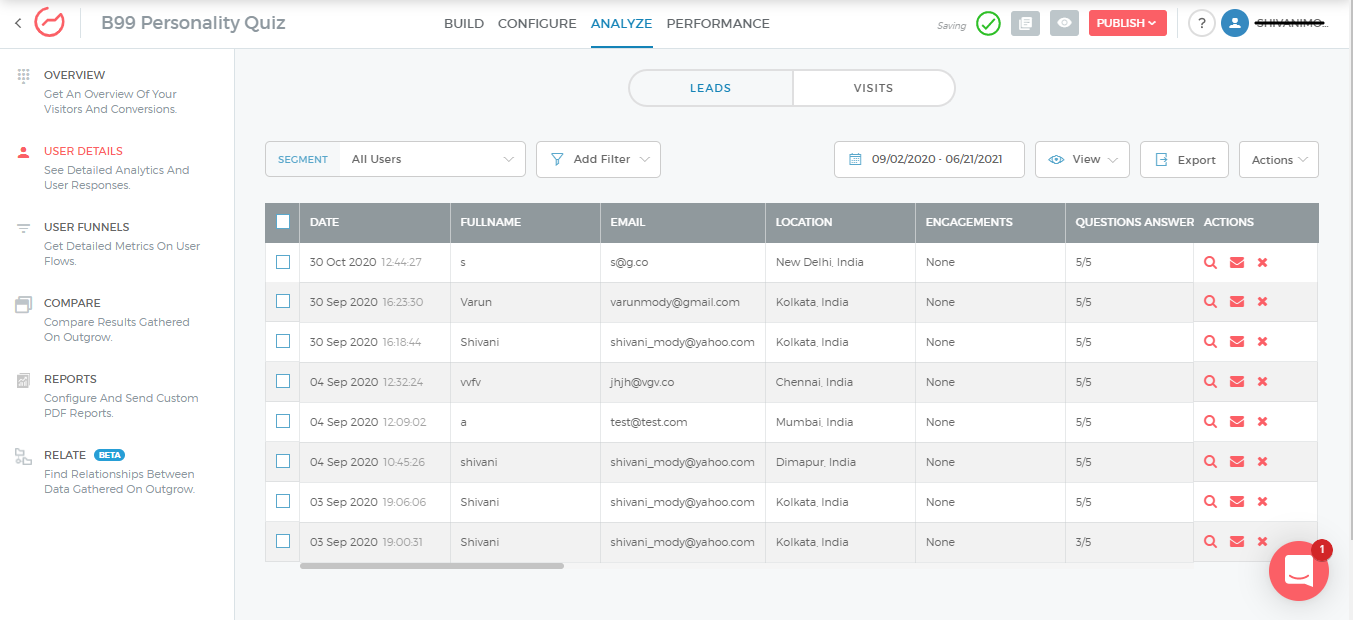Viewport: 1353px width, 620px height.
Task: Open the help question mark
Action: coord(1202,23)
